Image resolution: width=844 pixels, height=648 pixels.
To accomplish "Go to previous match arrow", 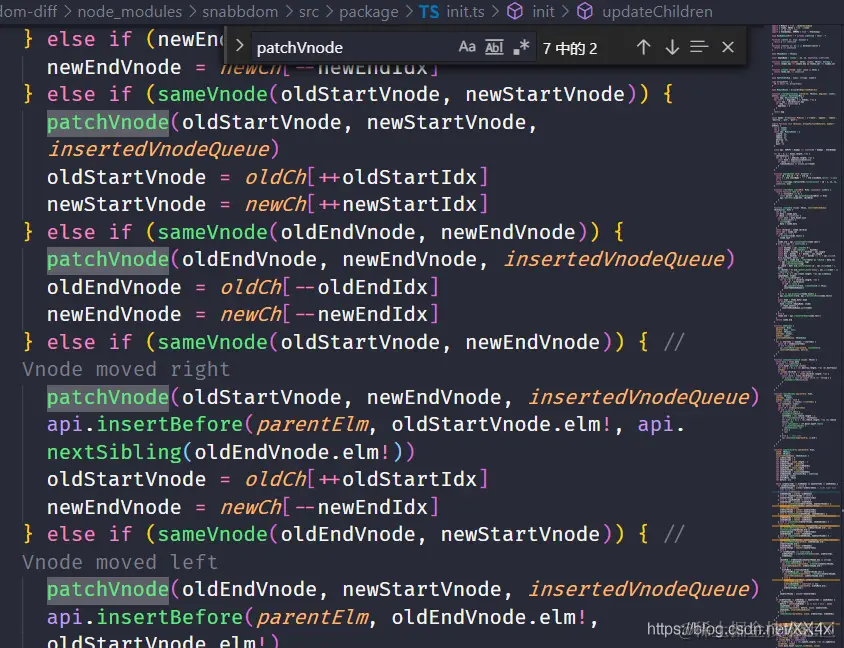I will (x=643, y=47).
